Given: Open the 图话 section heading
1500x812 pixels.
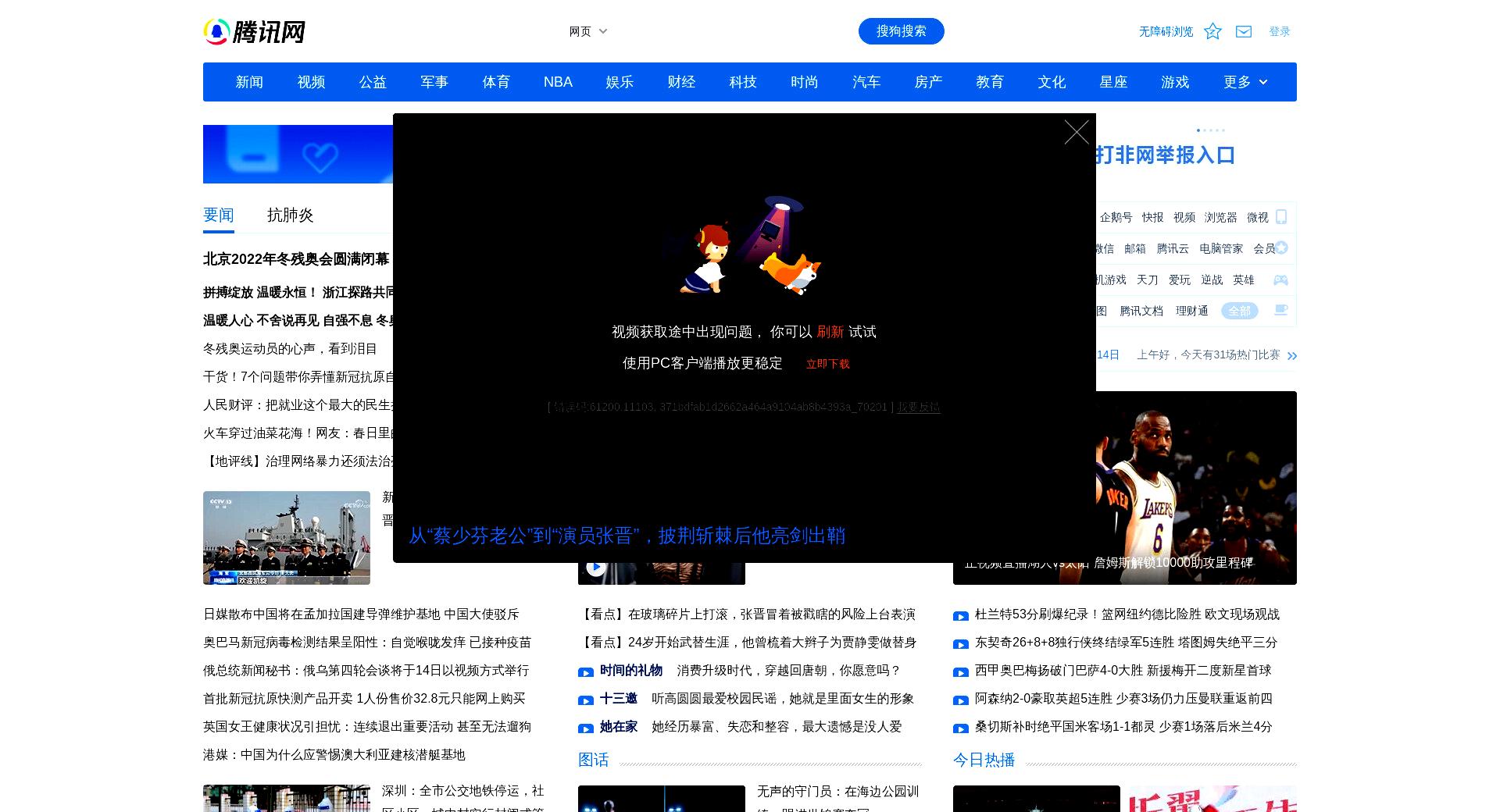Looking at the screenshot, I should point(594,760).
